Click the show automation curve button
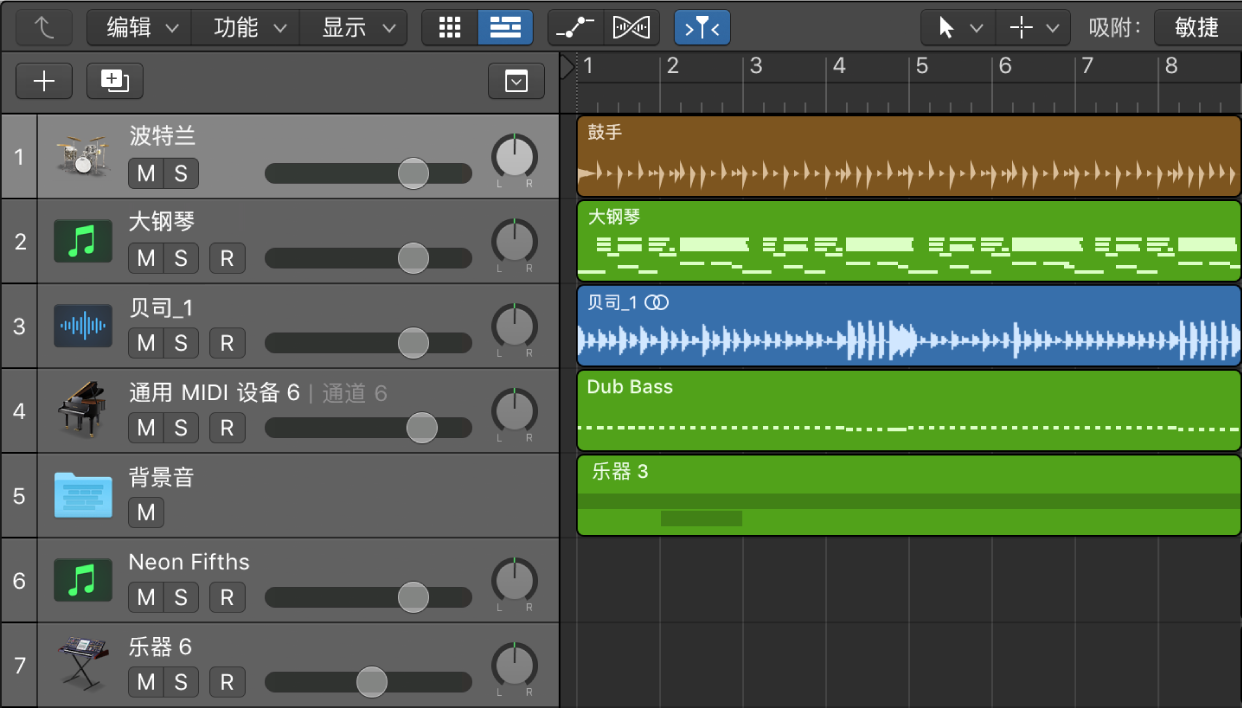 [575, 28]
